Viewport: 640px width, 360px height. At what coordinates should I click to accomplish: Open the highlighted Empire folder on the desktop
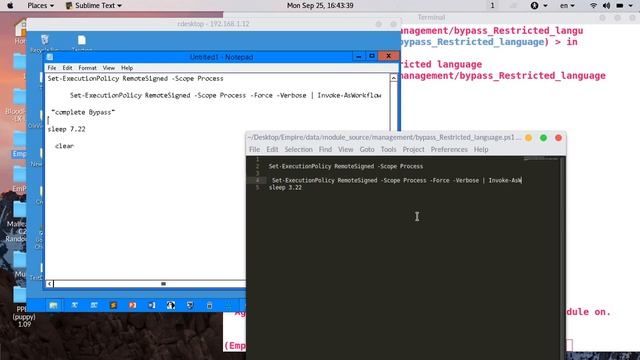19,144
